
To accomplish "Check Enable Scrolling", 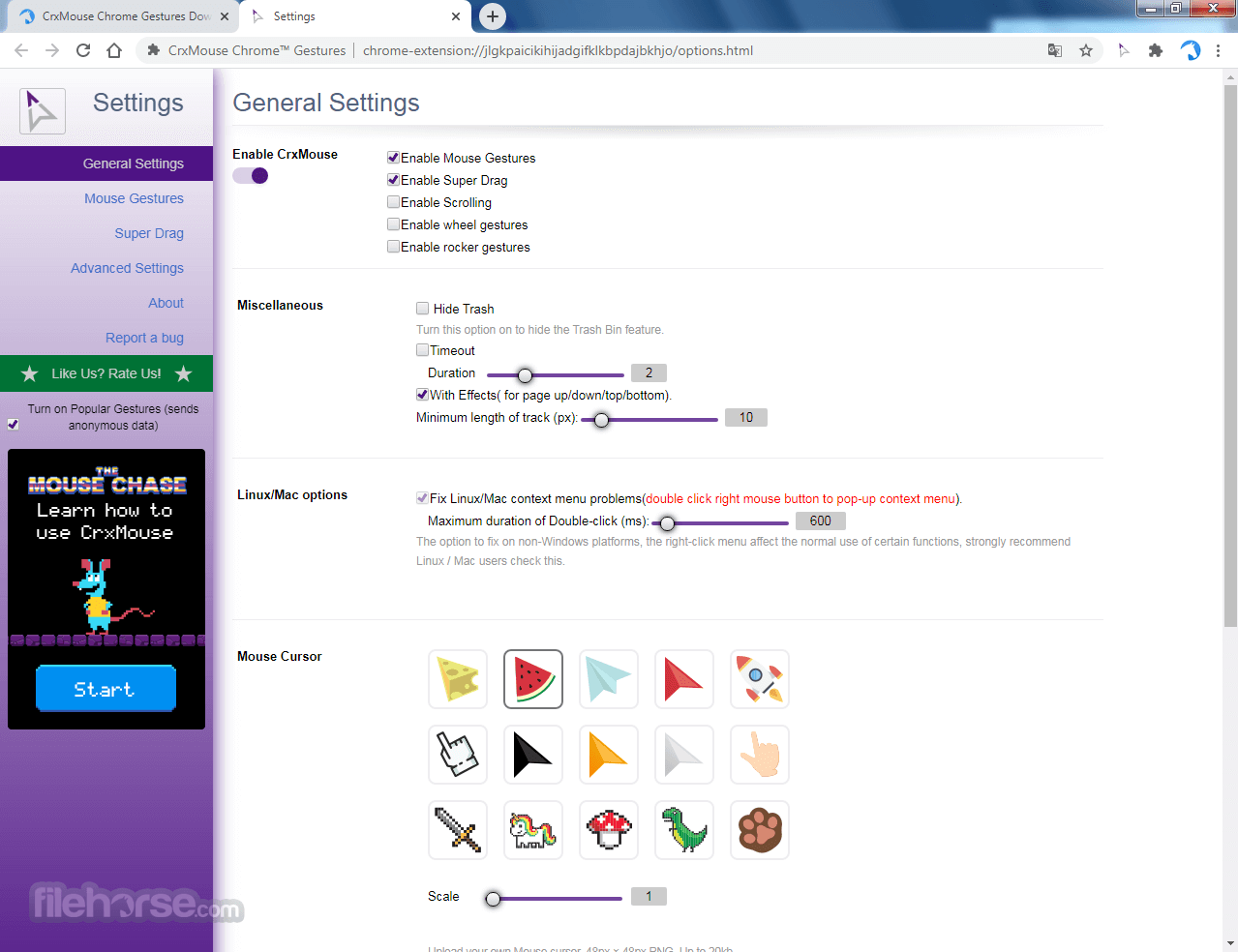I will pyautogui.click(x=393, y=202).
